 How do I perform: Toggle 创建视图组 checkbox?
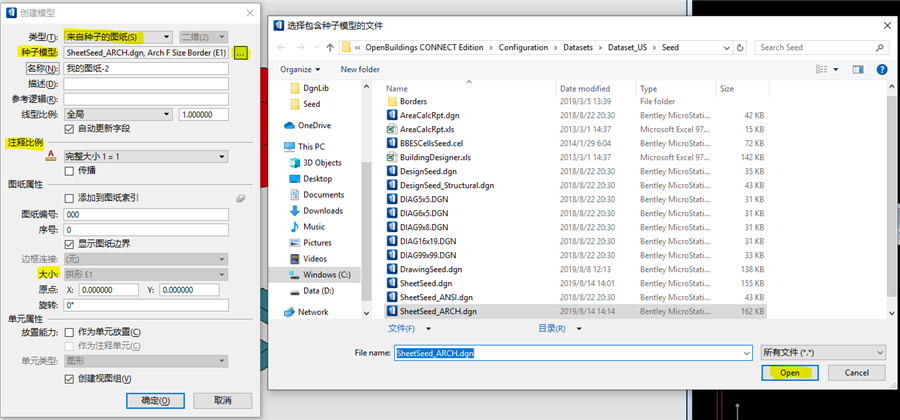[x=69, y=379]
